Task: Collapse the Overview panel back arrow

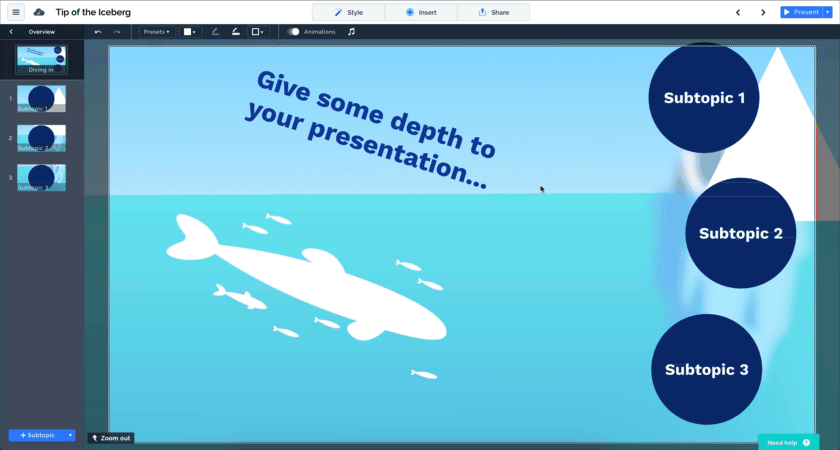Action: tap(10, 32)
